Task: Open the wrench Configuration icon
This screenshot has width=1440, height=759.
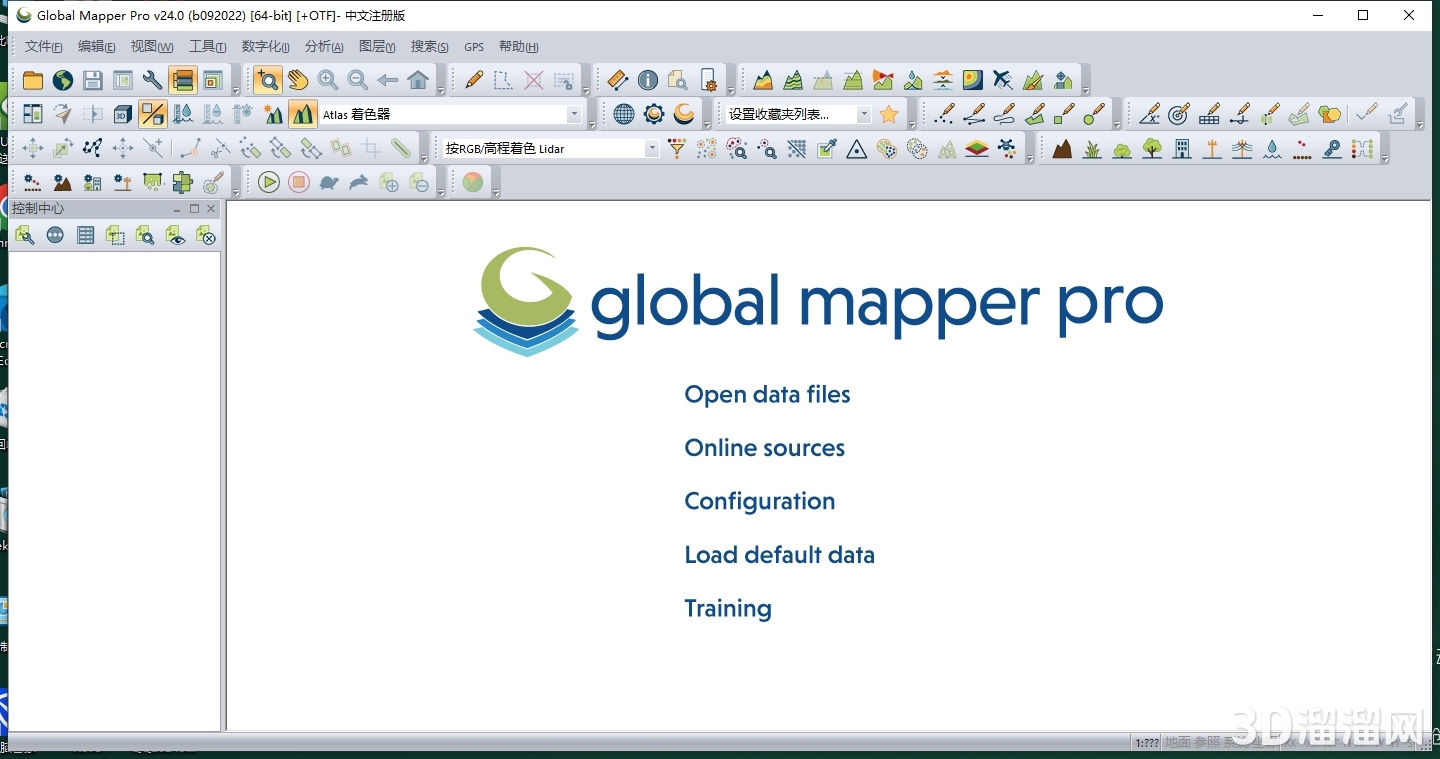Action: (153, 80)
